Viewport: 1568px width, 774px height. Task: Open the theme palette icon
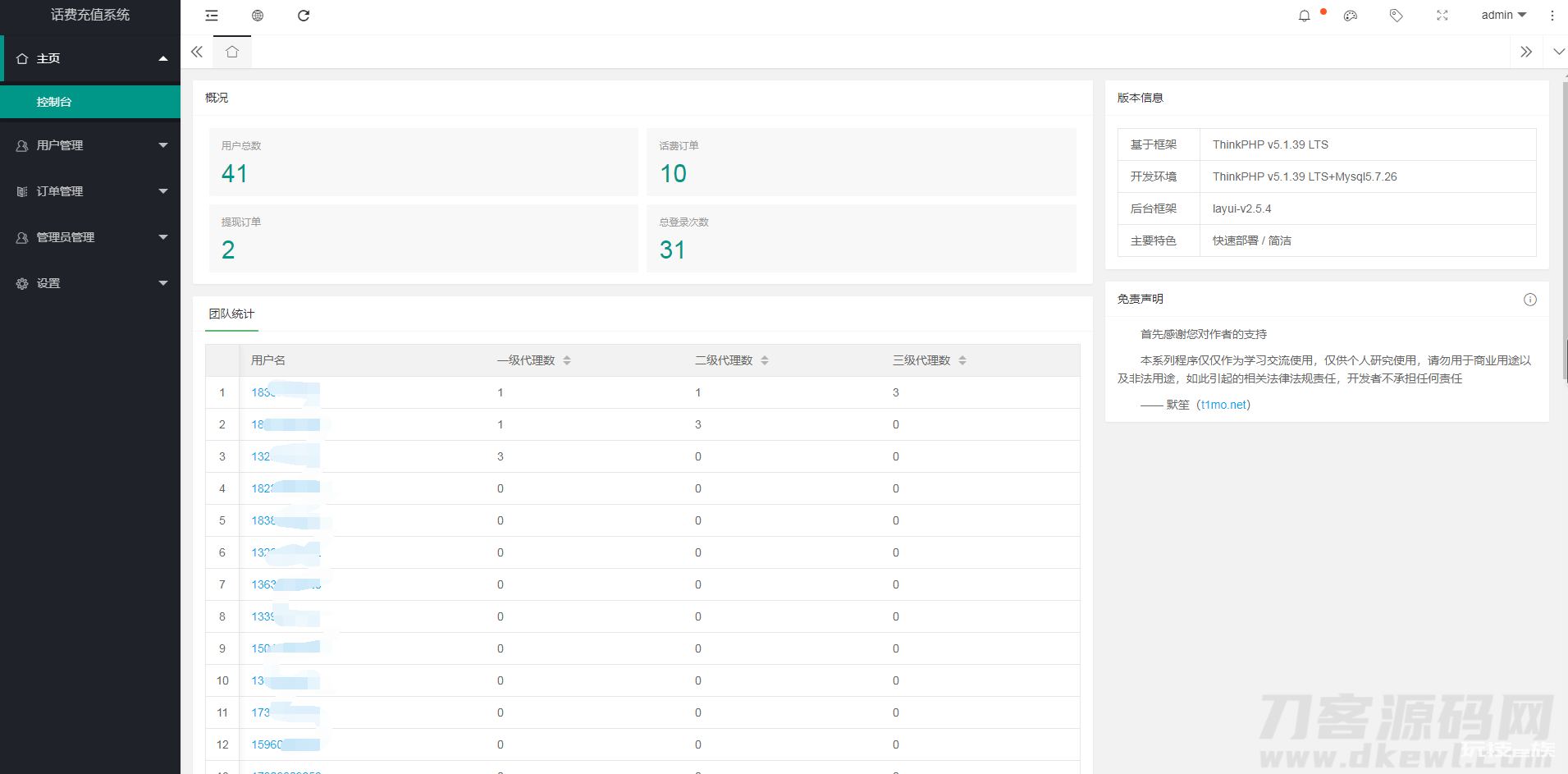coord(1351,16)
